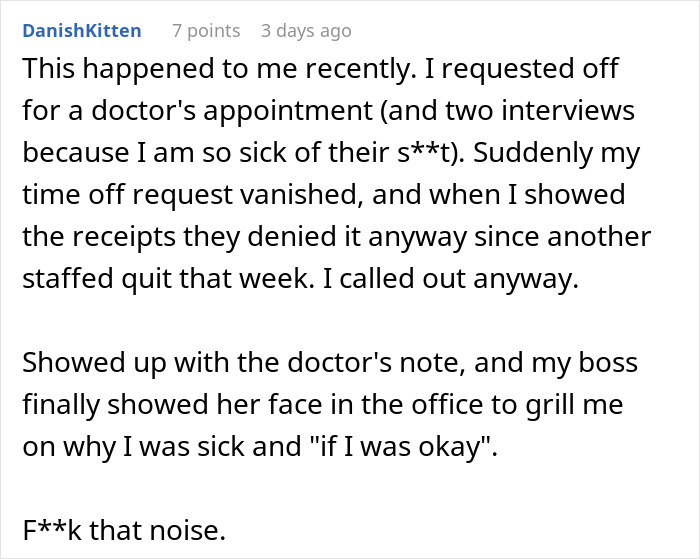Click the '3 days ago' timestamp
Viewport: 700px width, 559px height.
pos(306,31)
